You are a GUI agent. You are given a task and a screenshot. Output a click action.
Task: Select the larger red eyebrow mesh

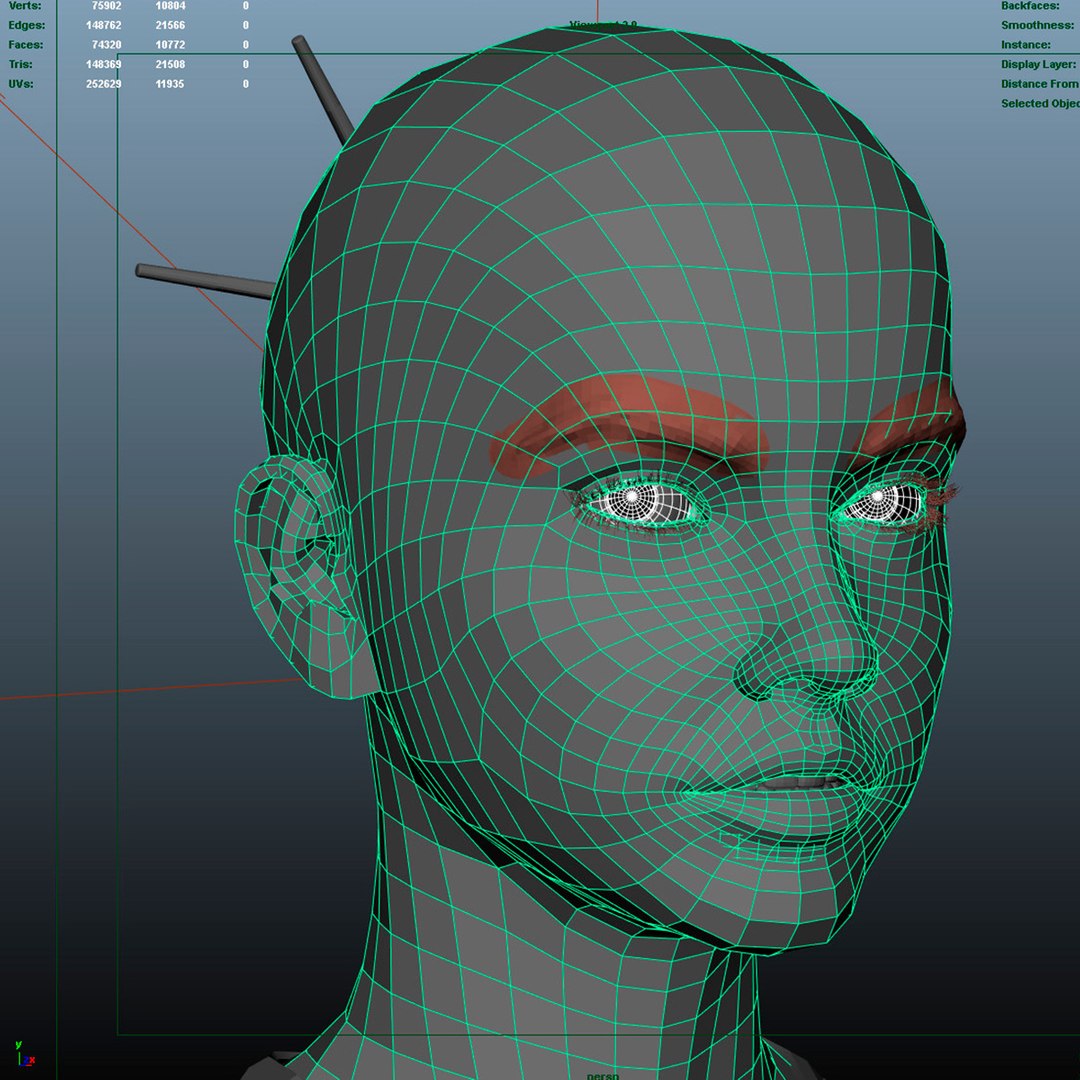point(627,424)
